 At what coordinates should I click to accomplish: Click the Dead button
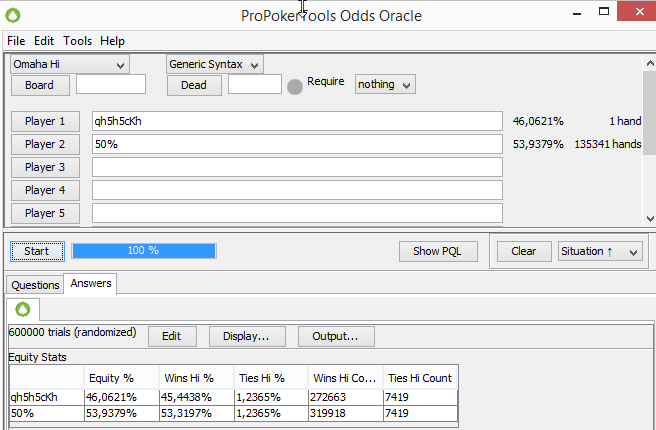point(194,85)
